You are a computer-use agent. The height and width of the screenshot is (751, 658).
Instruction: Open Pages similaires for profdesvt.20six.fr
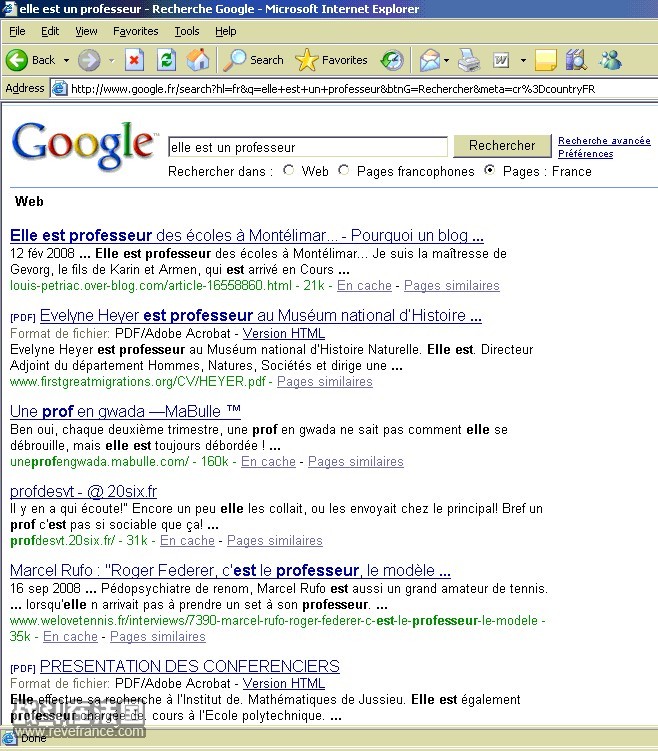pyautogui.click(x=275, y=541)
